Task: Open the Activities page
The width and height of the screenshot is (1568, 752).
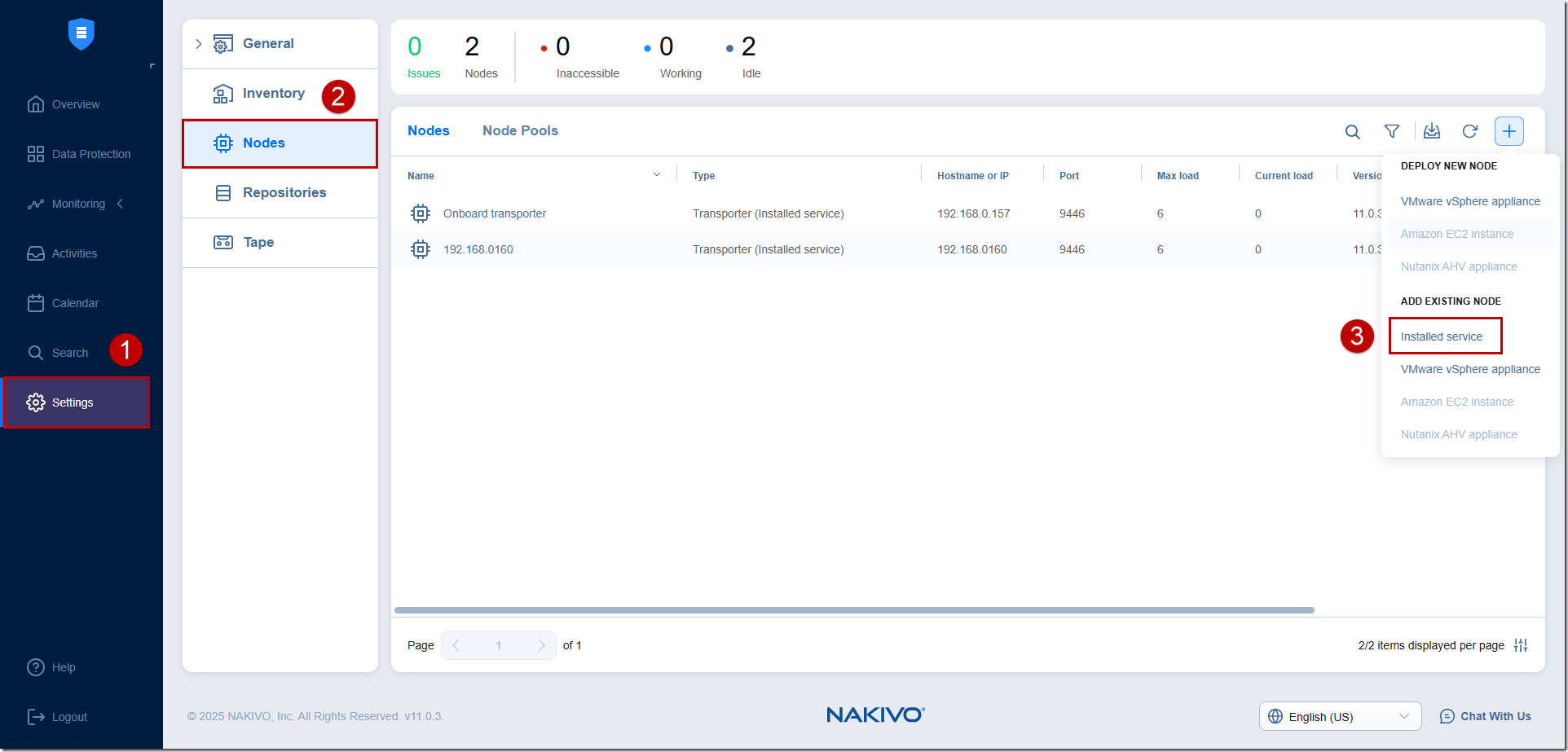Action: tap(62, 253)
